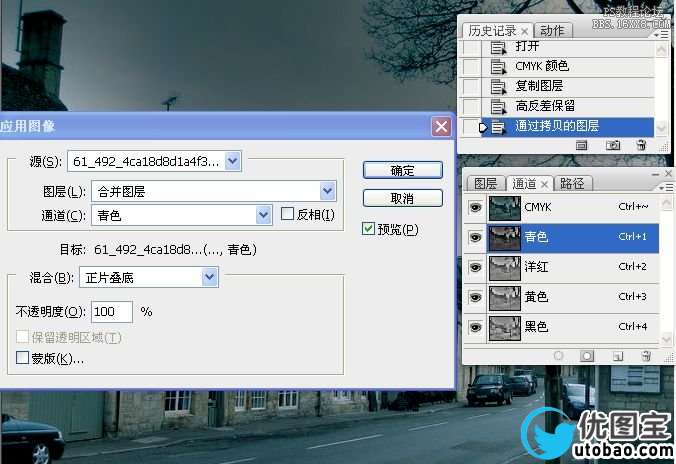Cancel with the 取消 button

pos(403,198)
